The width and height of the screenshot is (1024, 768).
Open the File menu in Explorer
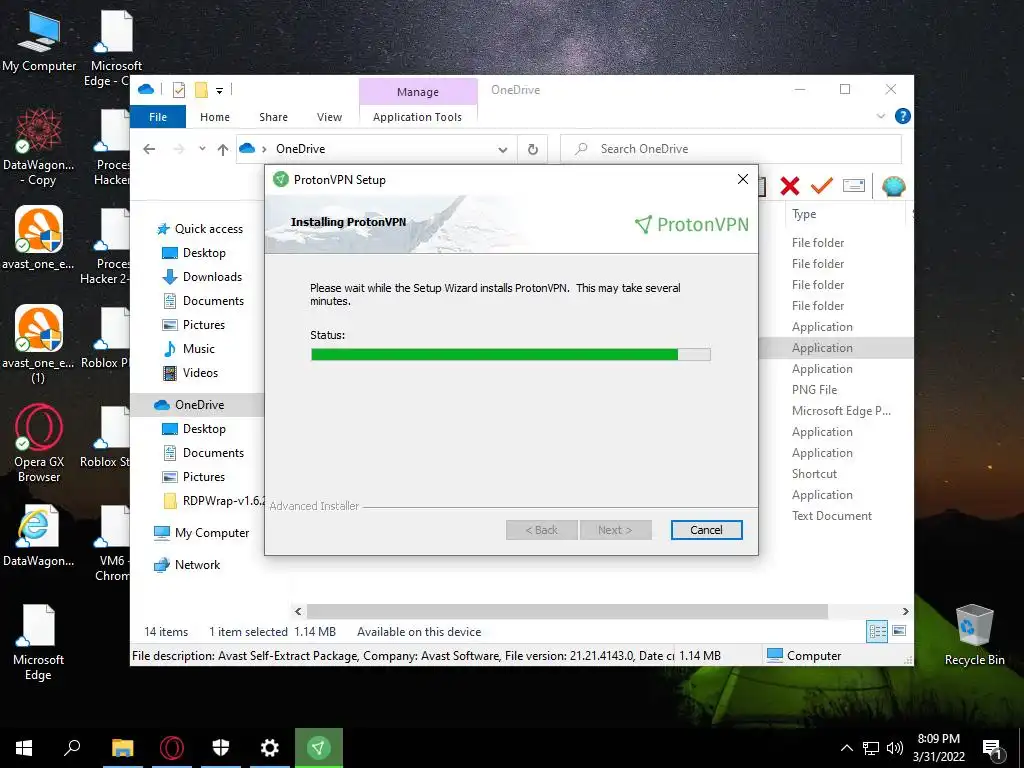tap(158, 117)
